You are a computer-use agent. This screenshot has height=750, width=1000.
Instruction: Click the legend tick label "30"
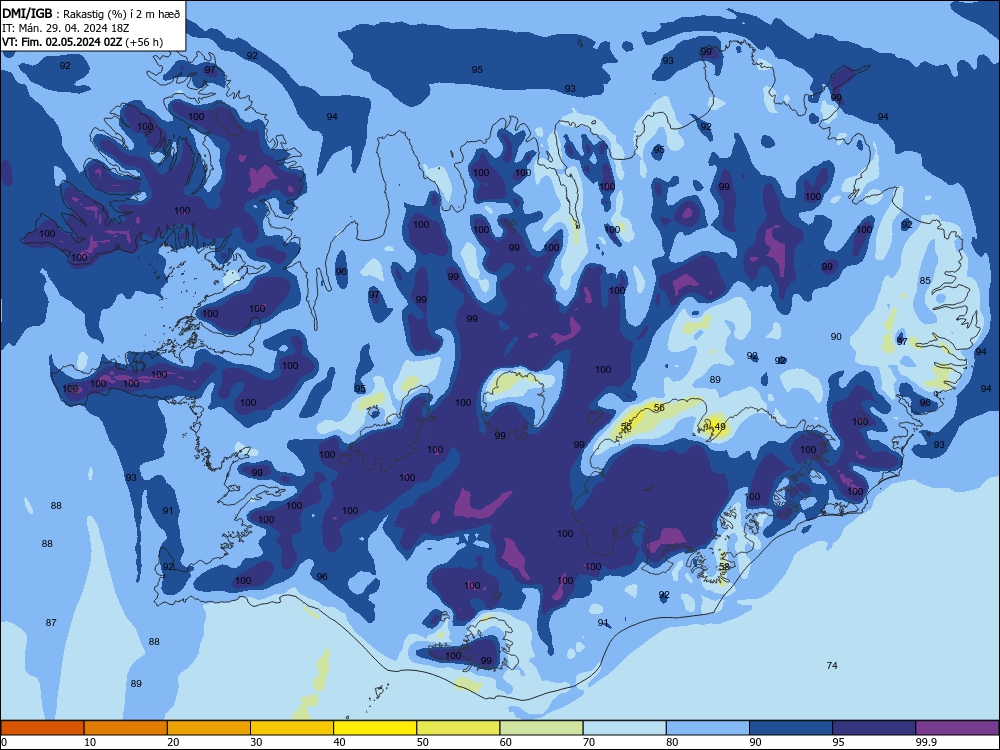tap(256, 742)
